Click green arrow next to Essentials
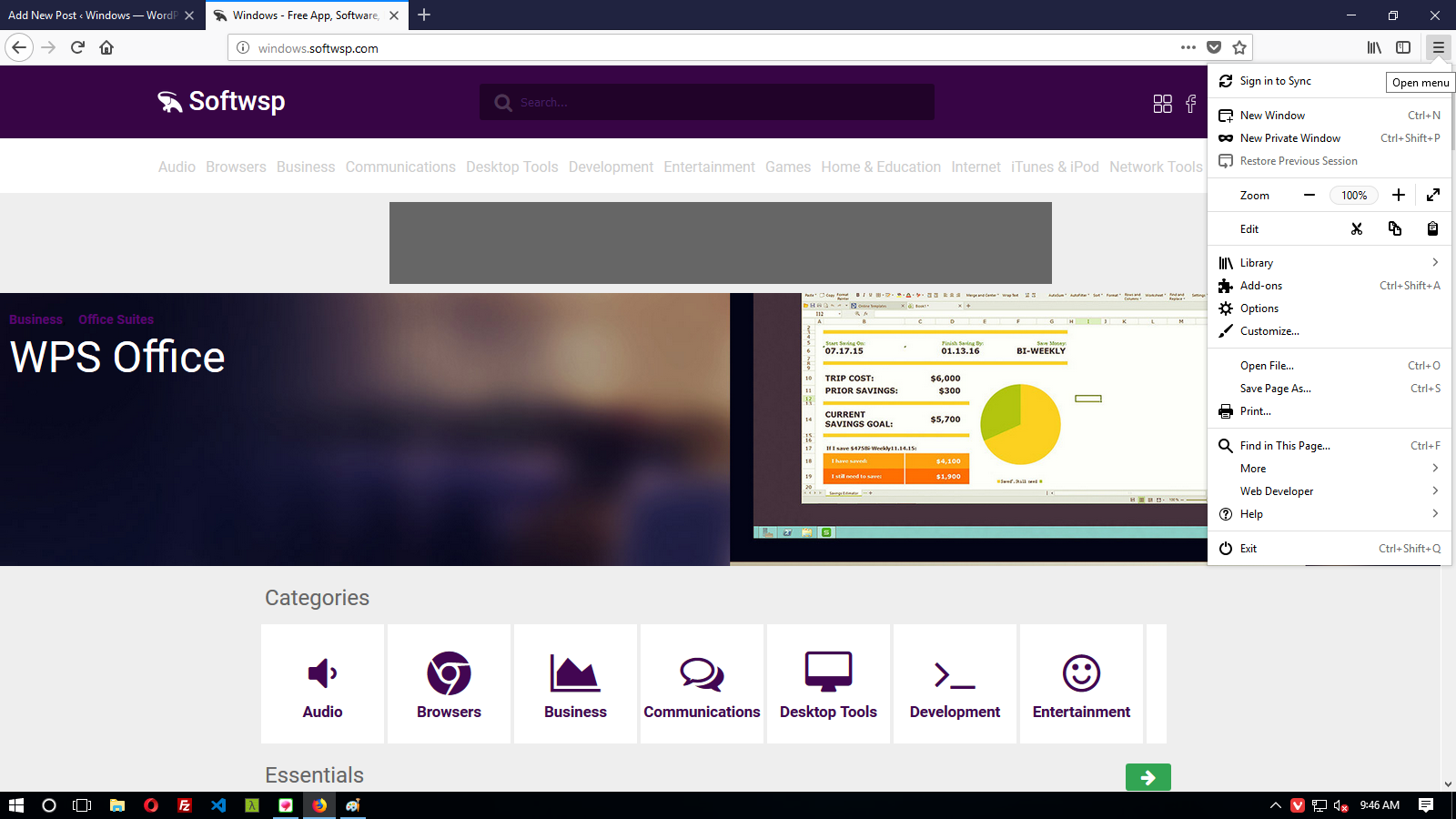The image size is (1456, 819). point(1148,777)
